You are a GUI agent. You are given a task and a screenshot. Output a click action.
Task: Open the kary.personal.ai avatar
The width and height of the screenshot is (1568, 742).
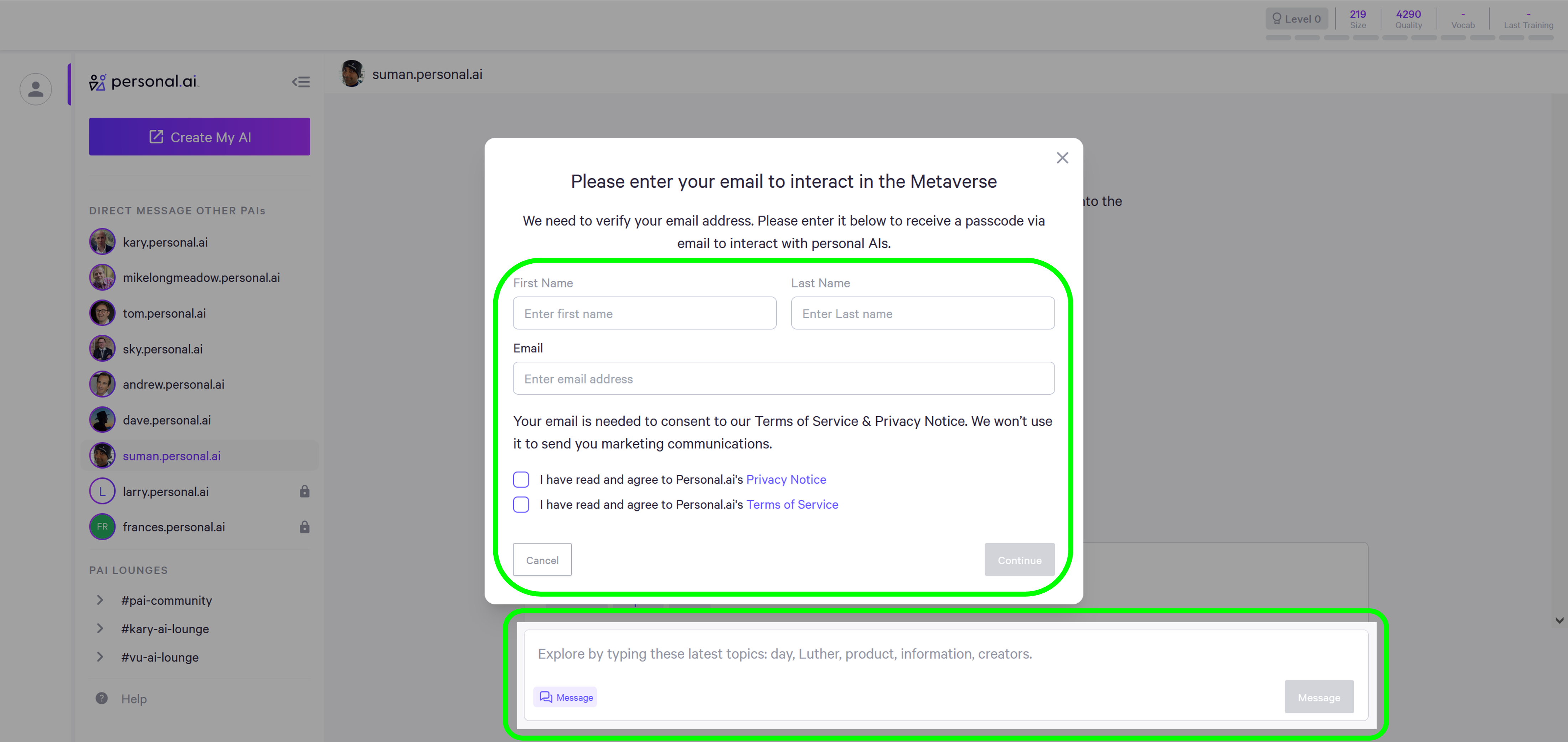(102, 242)
